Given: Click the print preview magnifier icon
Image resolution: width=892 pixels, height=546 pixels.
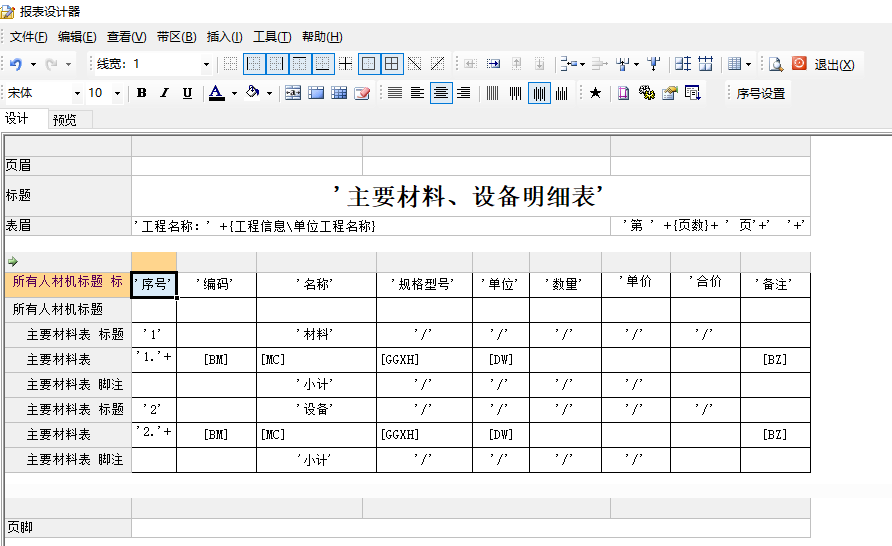Looking at the screenshot, I should click(x=776, y=64).
